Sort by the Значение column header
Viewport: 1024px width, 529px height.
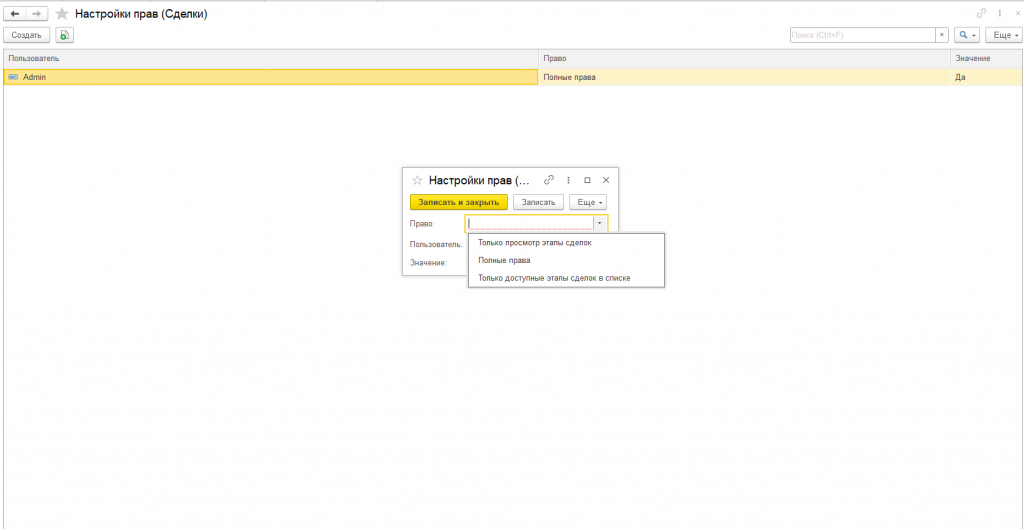986,59
